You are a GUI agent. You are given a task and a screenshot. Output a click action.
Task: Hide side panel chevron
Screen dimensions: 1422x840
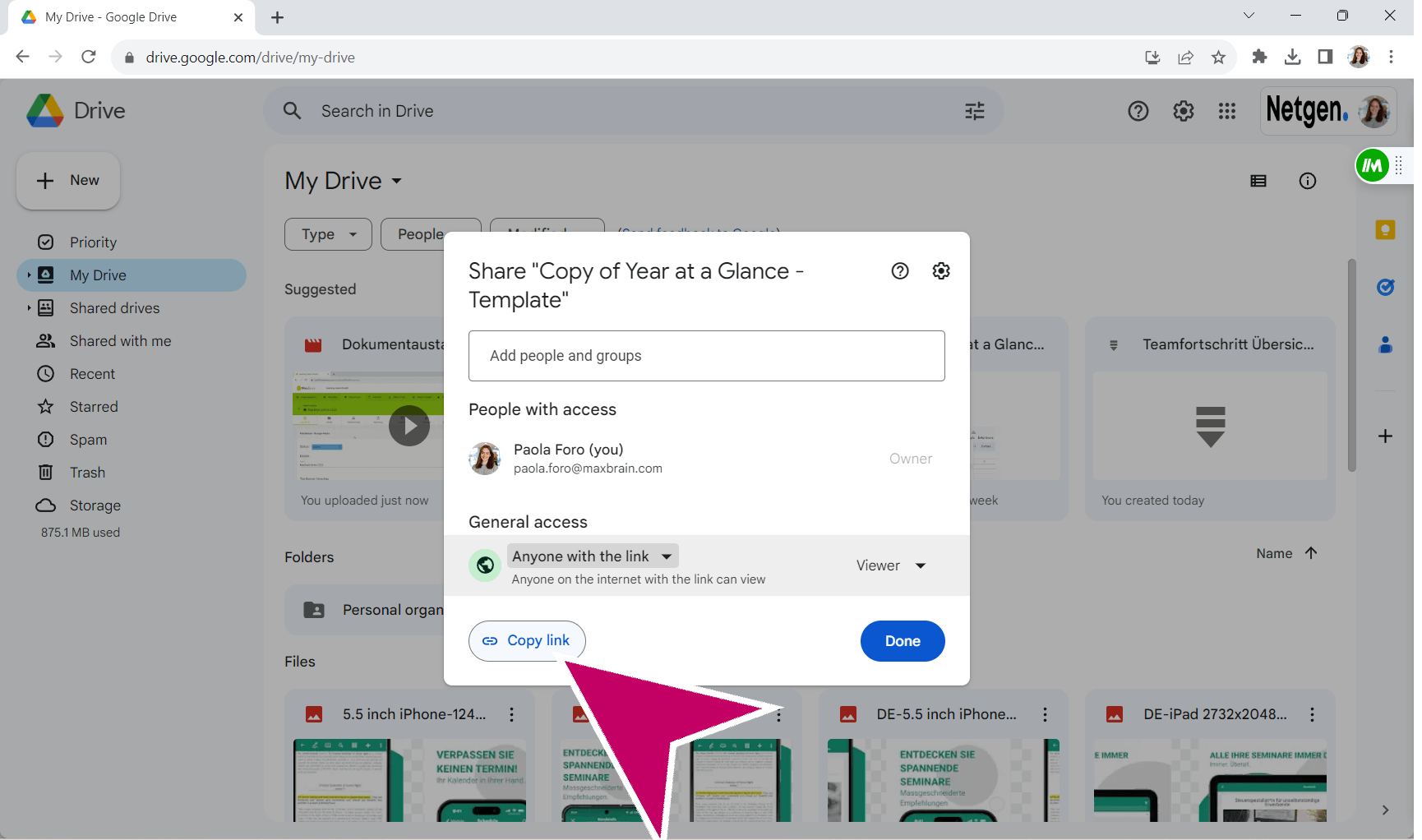click(1386, 810)
